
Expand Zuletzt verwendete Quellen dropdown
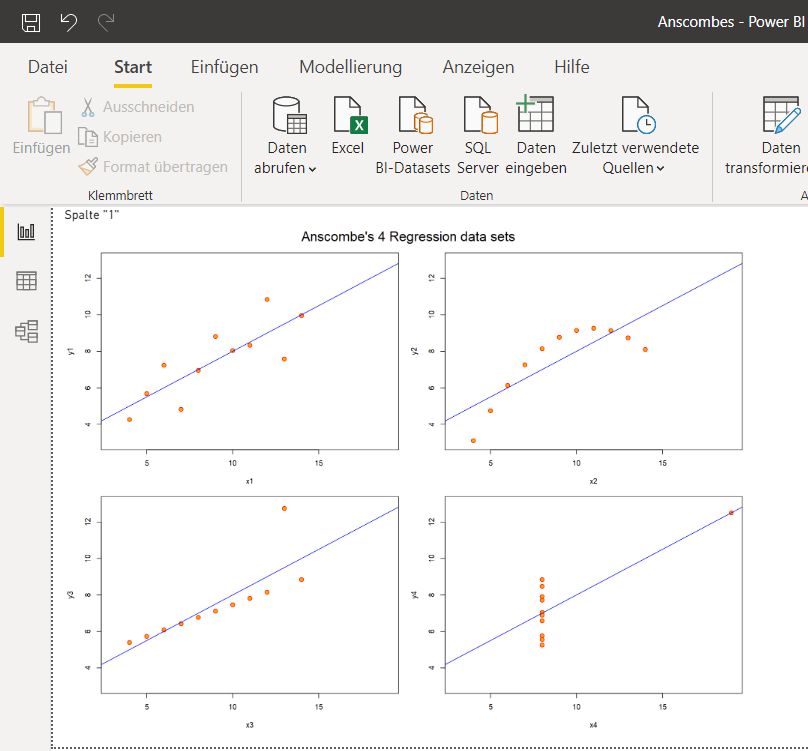pyautogui.click(x=634, y=168)
